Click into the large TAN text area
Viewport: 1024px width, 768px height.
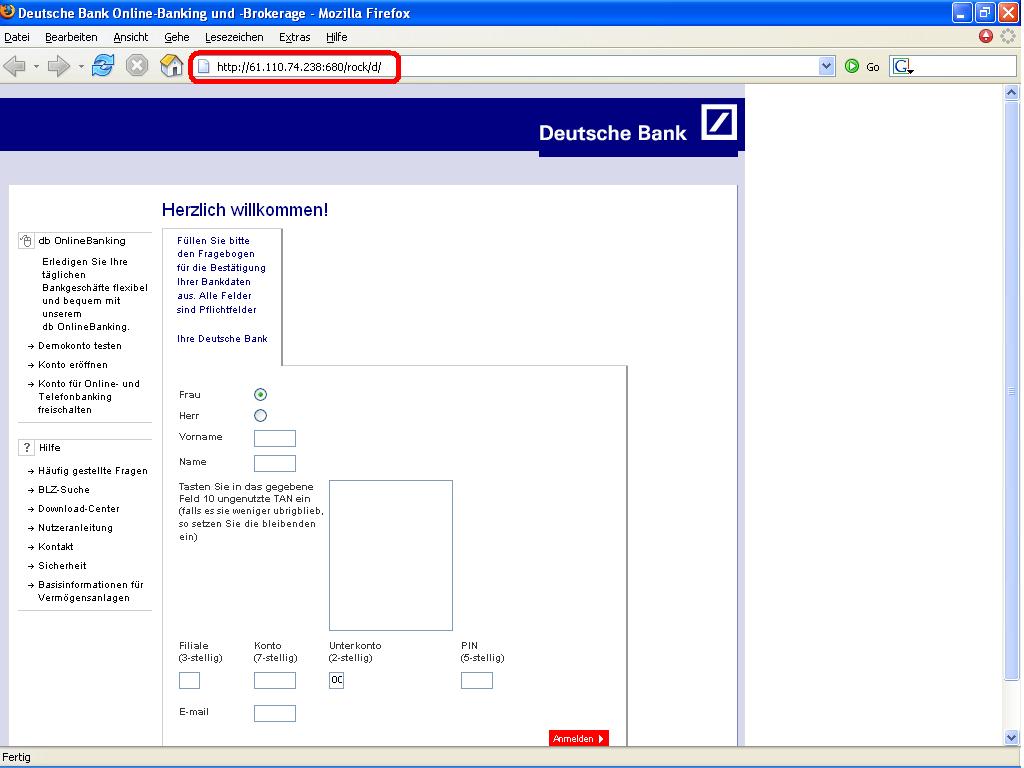point(391,555)
